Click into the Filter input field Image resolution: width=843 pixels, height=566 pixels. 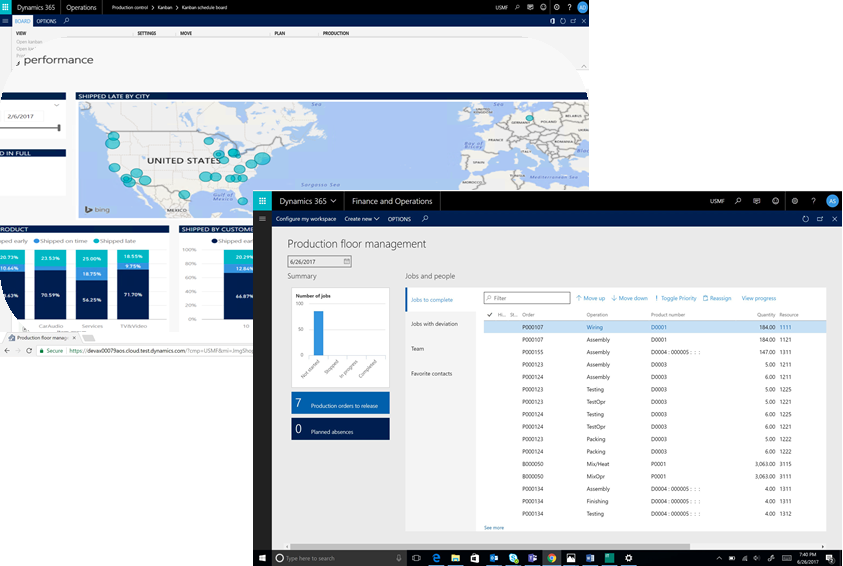pos(530,298)
